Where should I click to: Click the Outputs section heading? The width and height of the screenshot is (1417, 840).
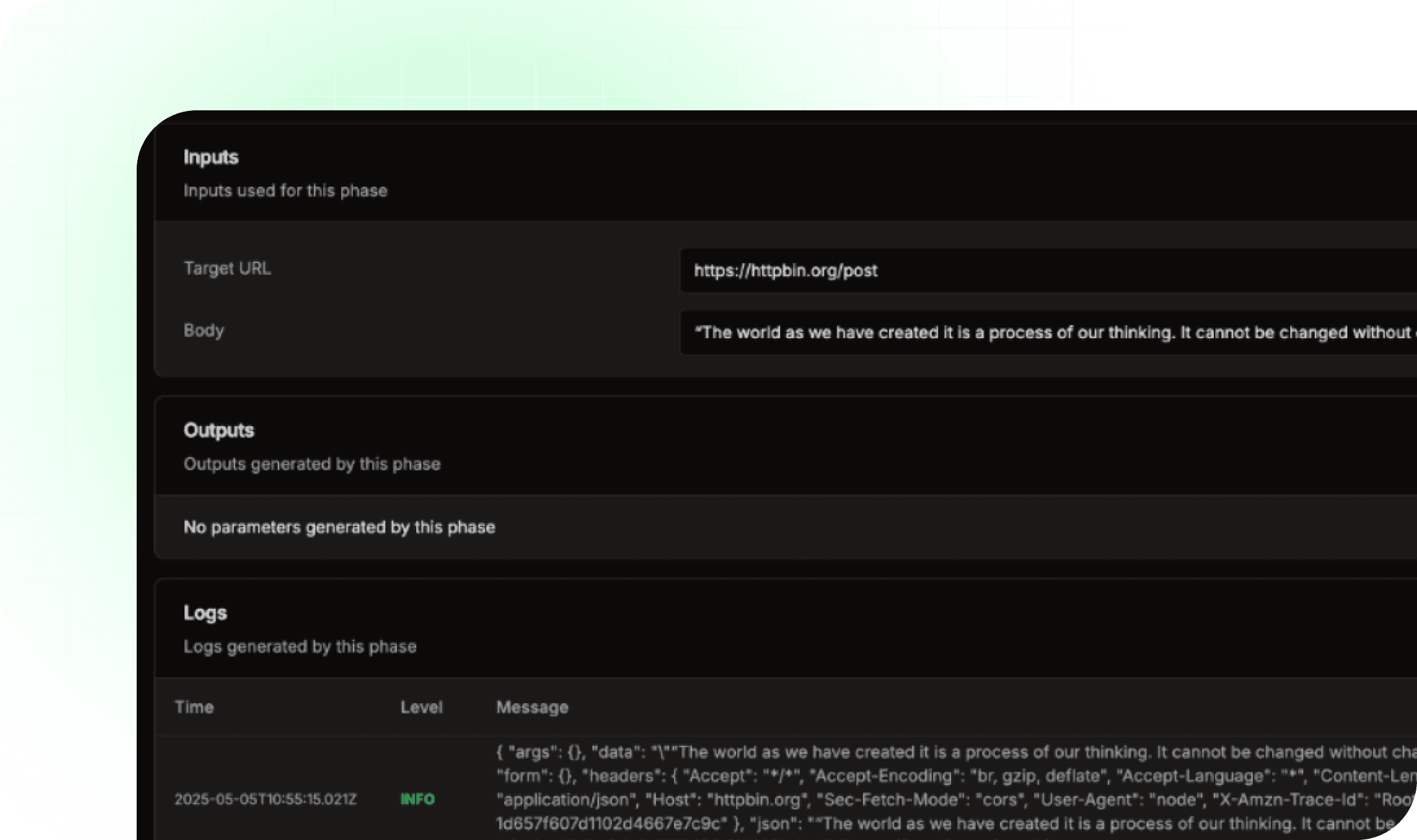(218, 431)
